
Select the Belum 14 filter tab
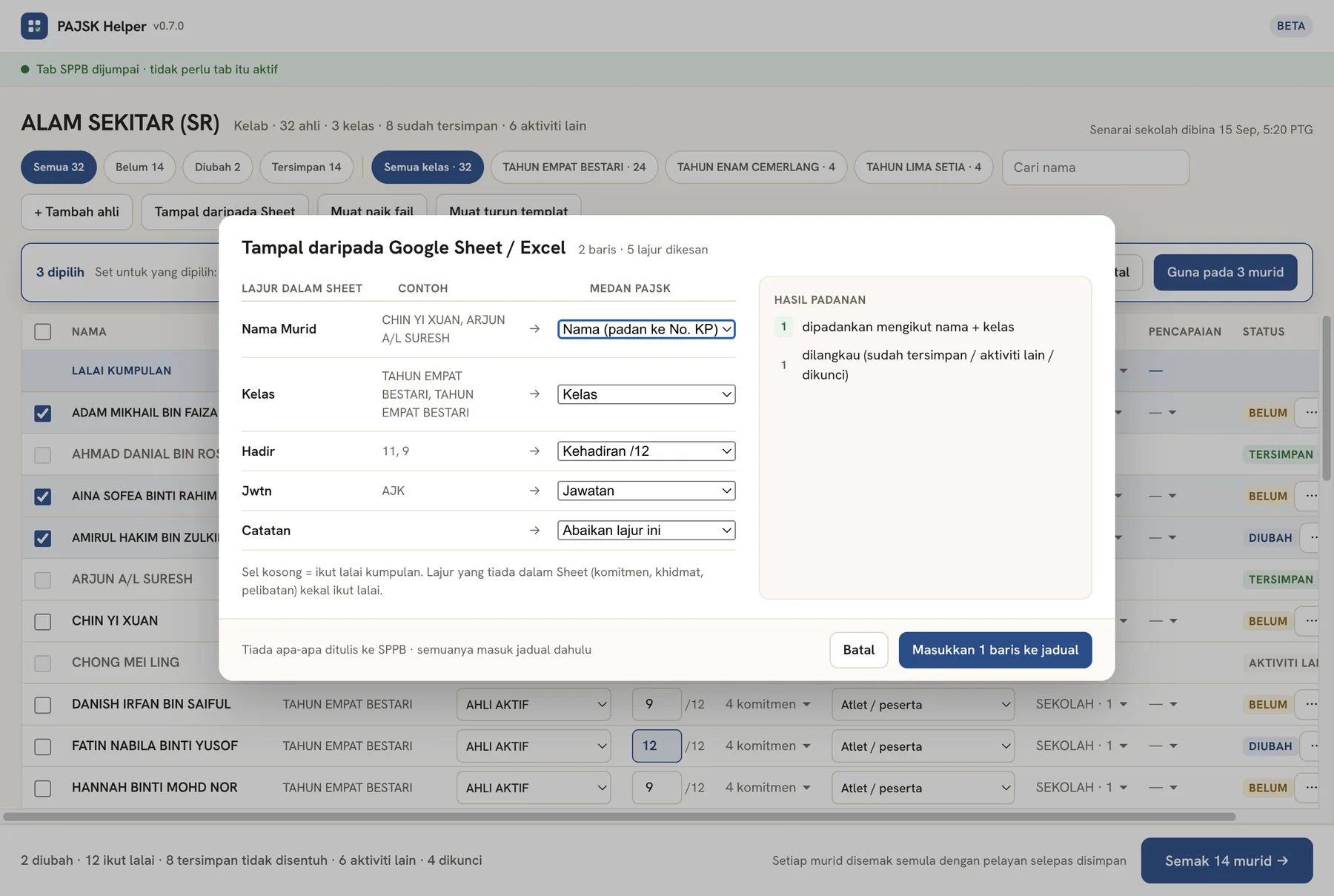[139, 167]
